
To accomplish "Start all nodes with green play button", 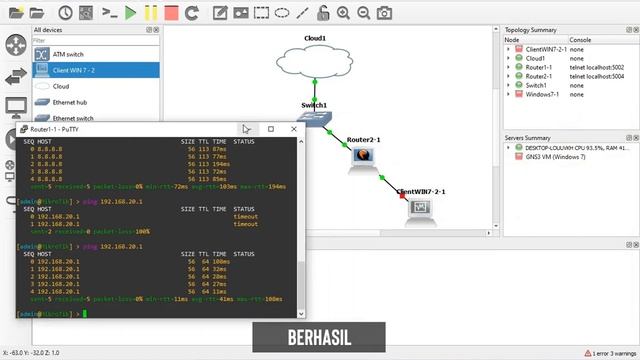I will point(131,13).
